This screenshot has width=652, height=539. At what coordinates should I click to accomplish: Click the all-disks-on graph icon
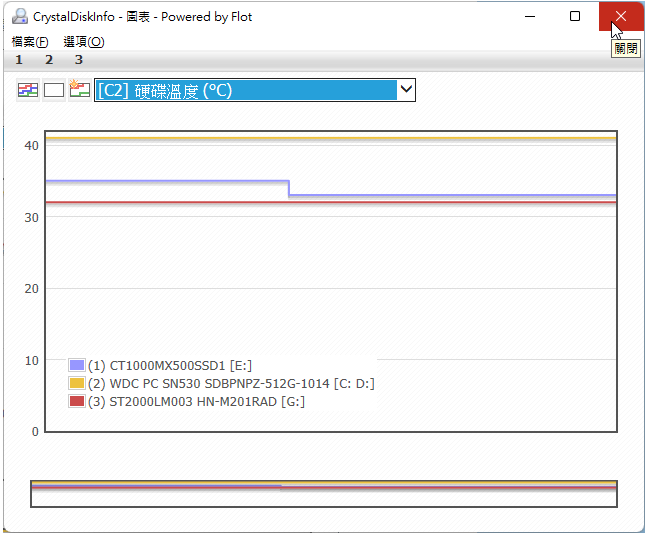click(28, 90)
